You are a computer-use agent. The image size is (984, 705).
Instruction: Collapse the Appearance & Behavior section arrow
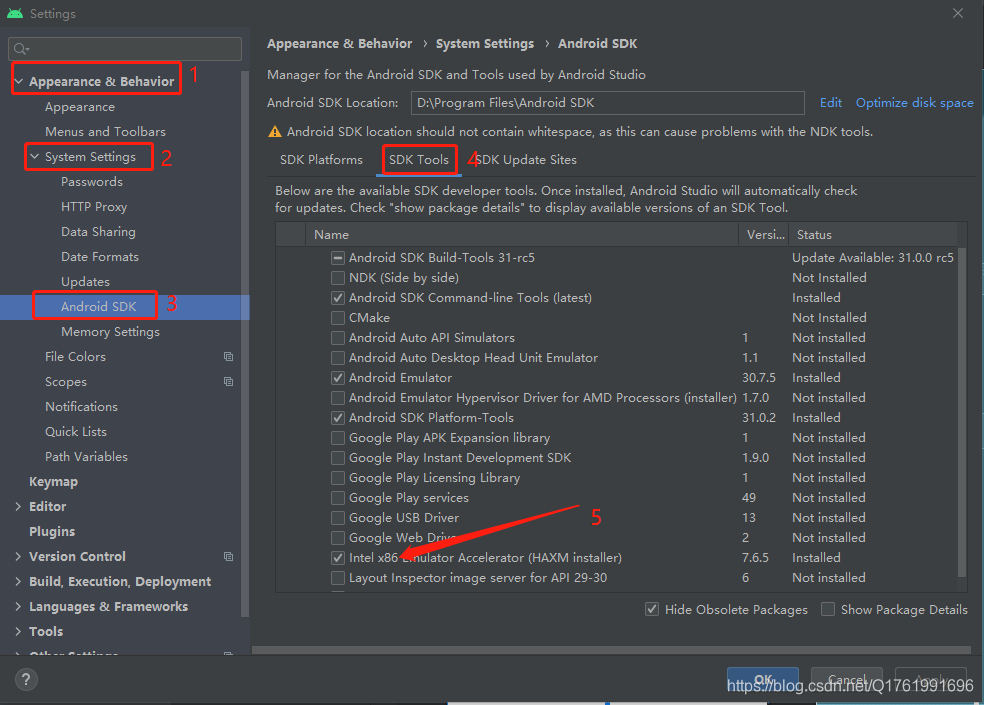(19, 82)
